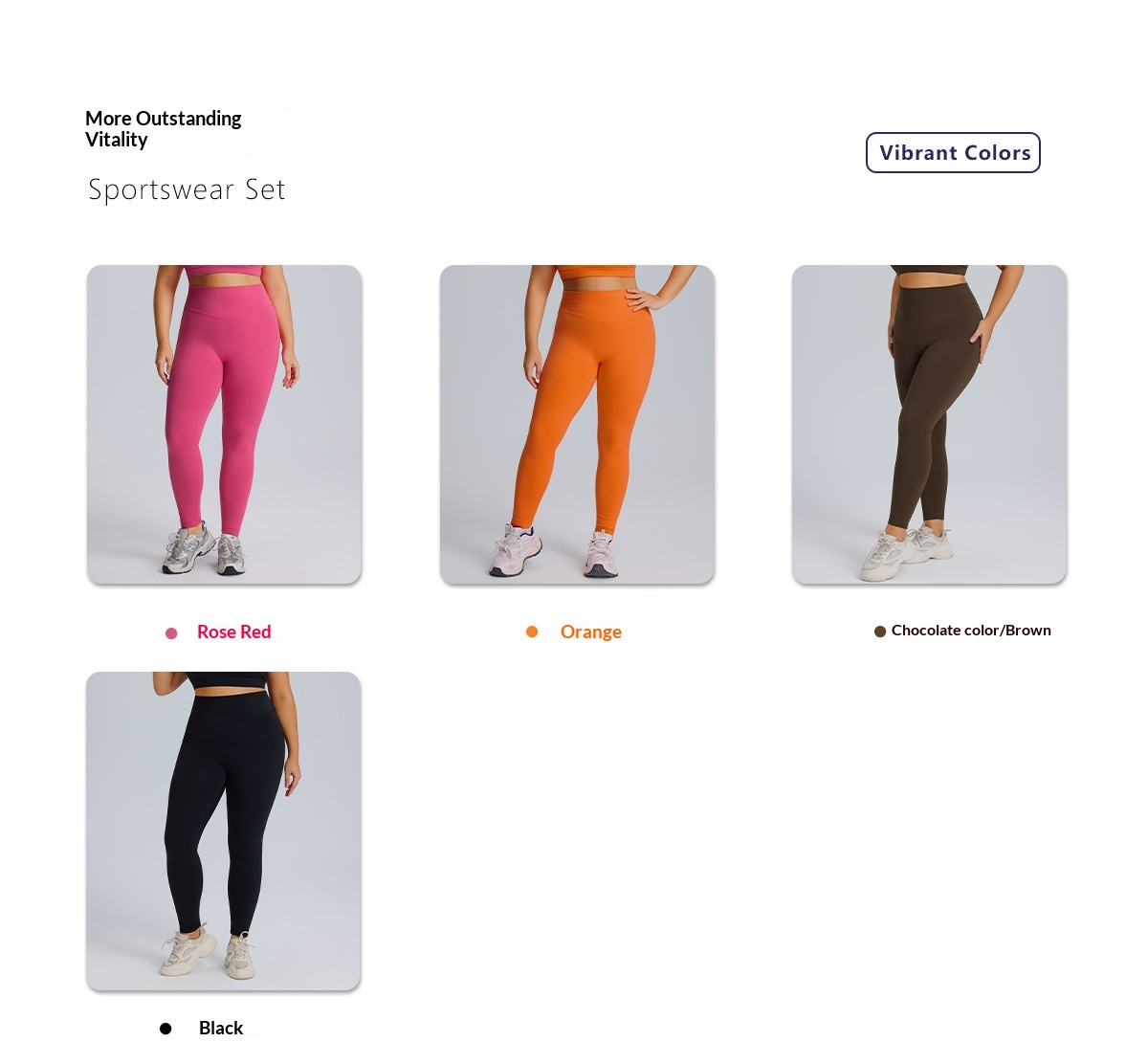Click the orange top in Orange photo
Viewport: 1148px width, 1064px height.
[595, 272]
